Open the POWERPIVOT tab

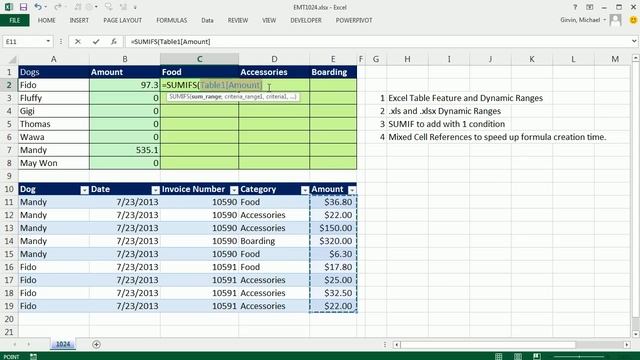click(354, 20)
